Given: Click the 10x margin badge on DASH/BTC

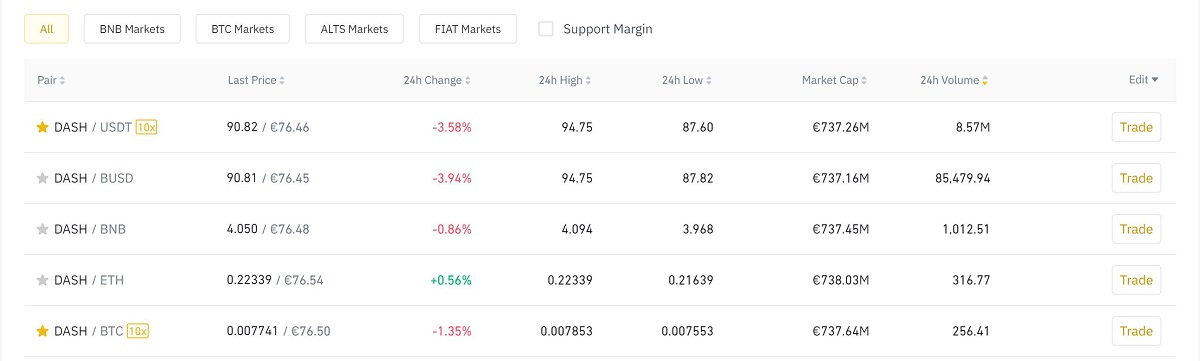Looking at the screenshot, I should 138,331.
